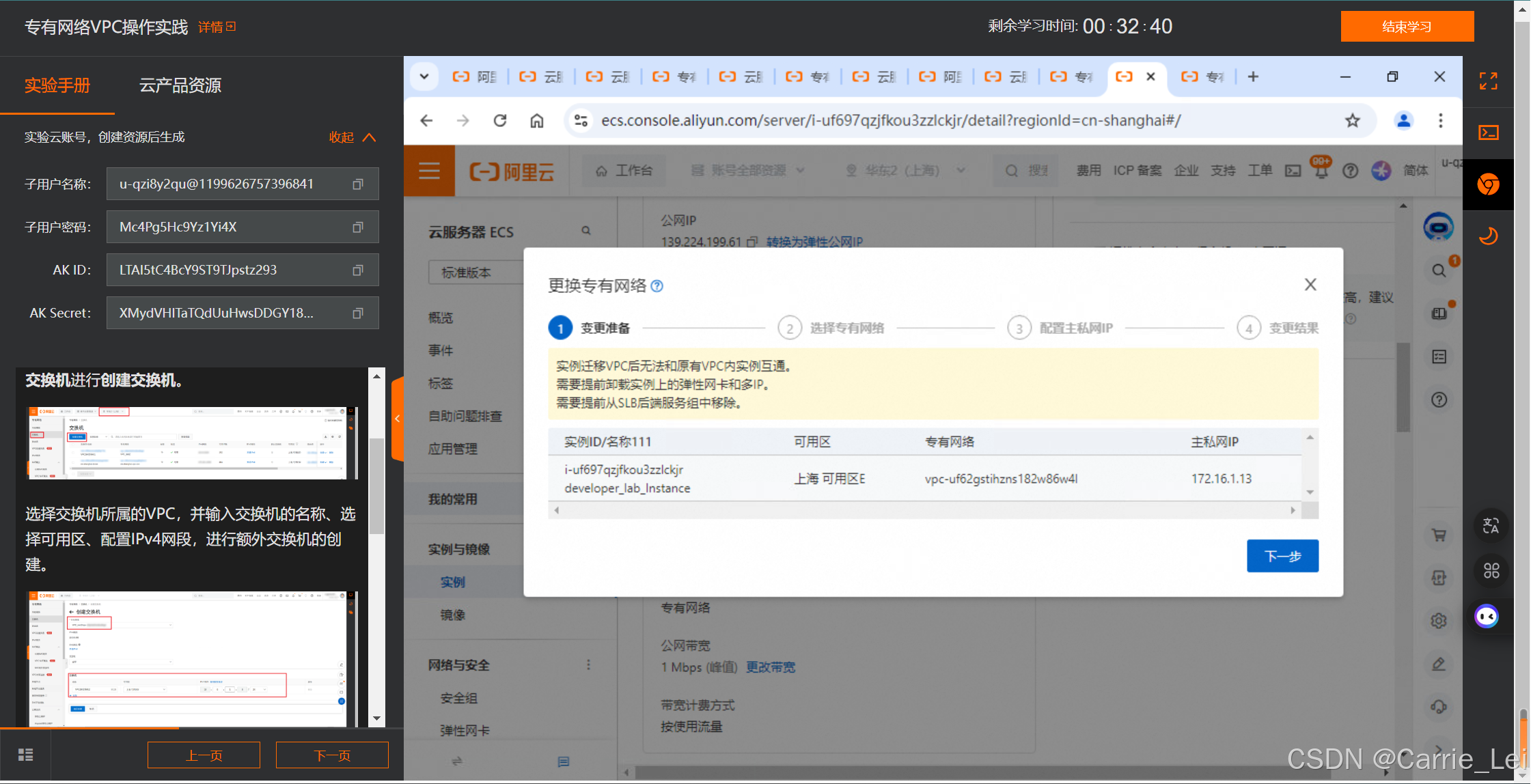Go to 上一页 of the manual
Viewport: 1531px width, 784px height.
pyautogui.click(x=204, y=755)
